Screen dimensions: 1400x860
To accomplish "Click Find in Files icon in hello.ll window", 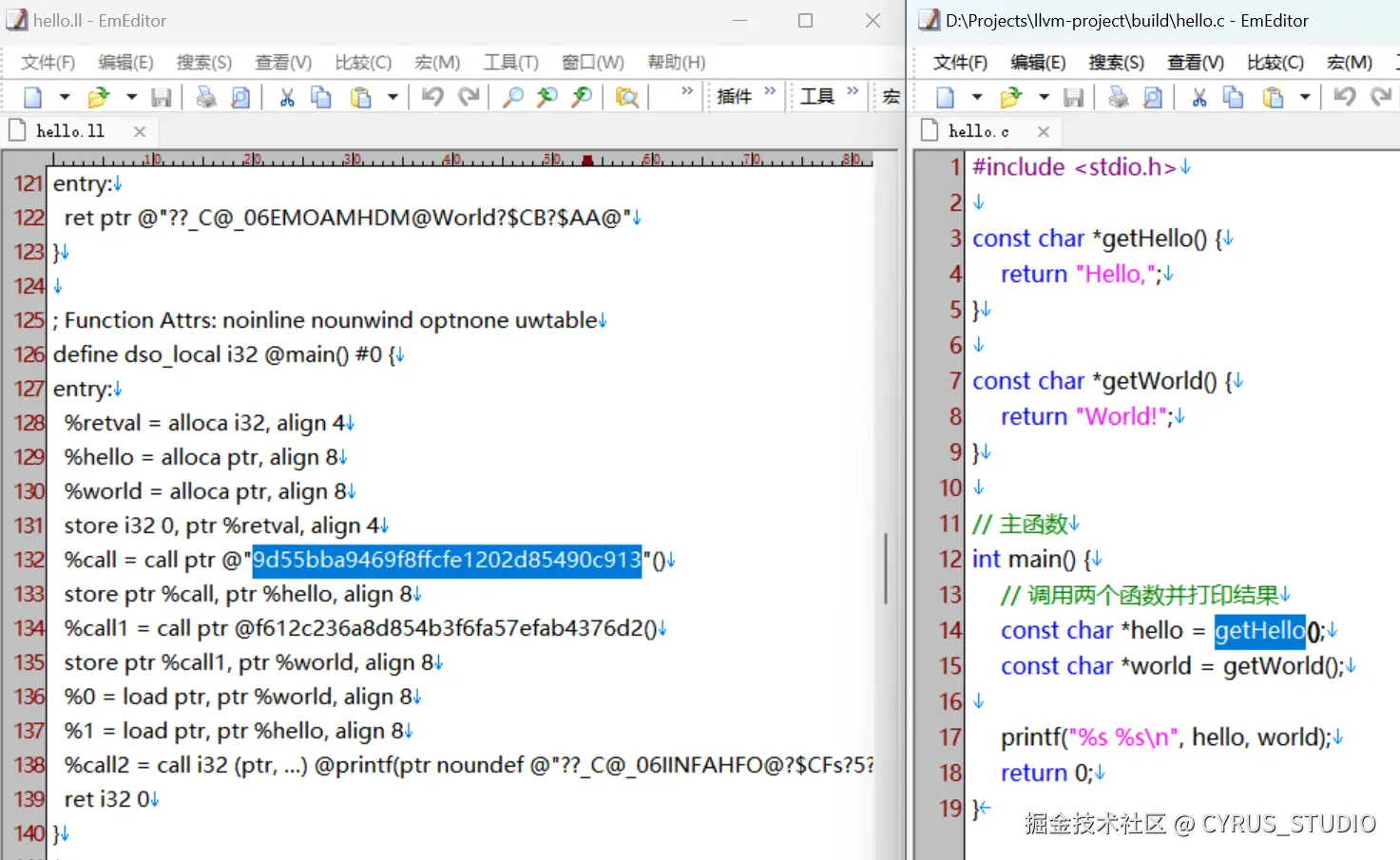I will pos(626,97).
